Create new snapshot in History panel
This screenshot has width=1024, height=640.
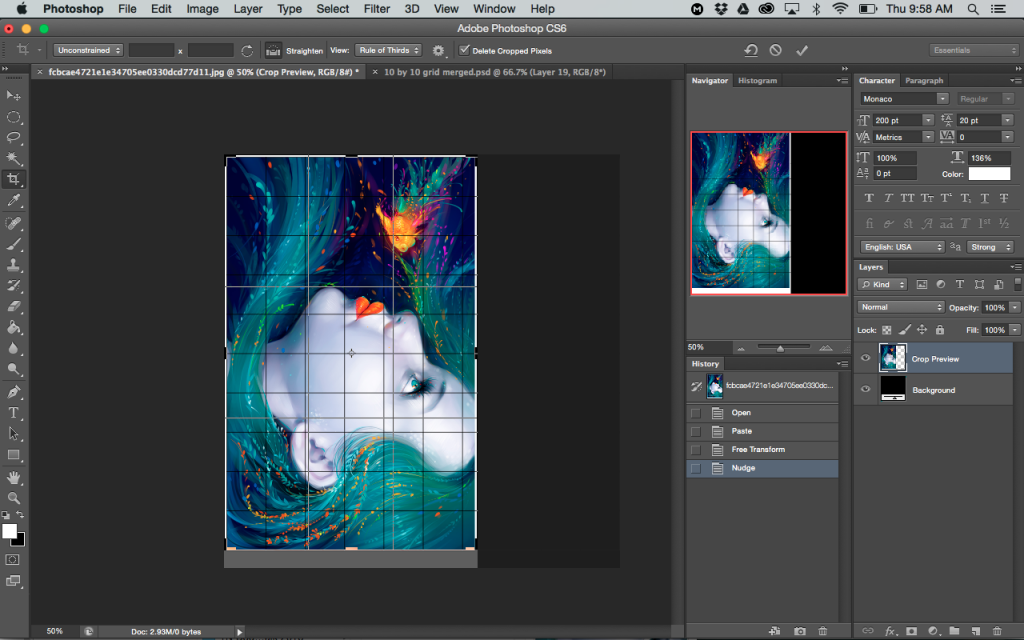[x=800, y=631]
